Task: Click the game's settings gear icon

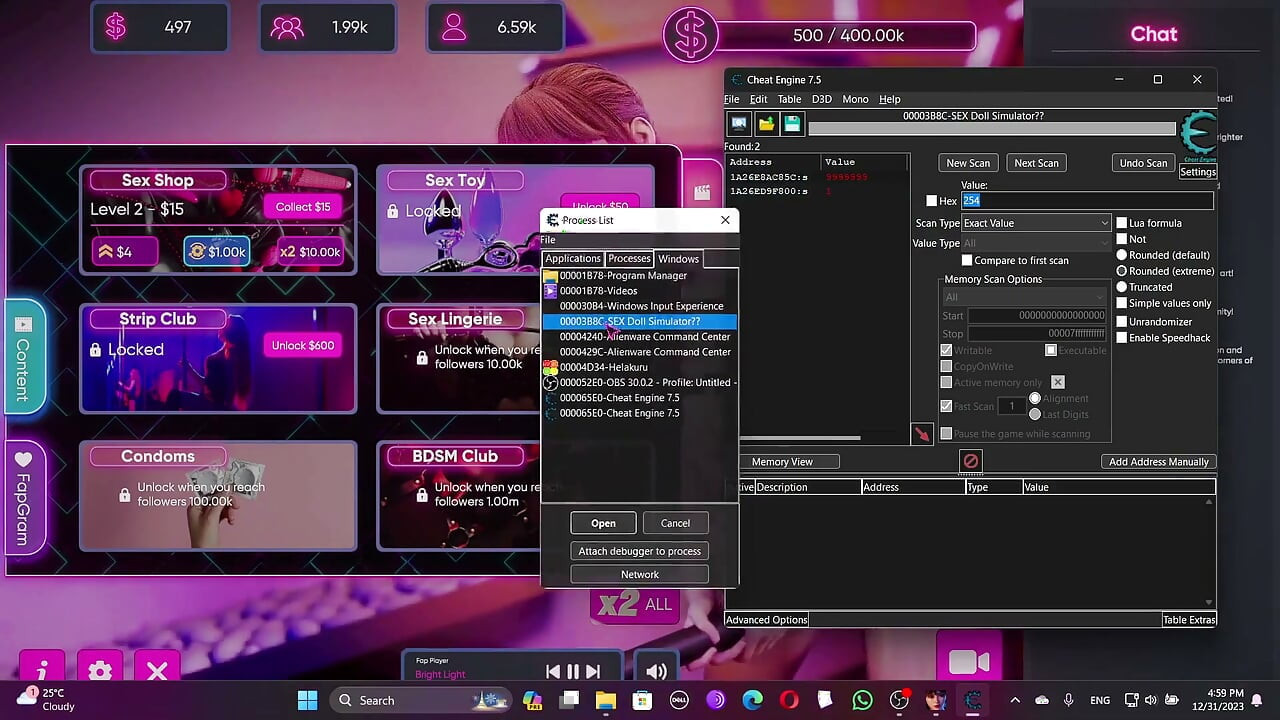Action: (x=100, y=670)
